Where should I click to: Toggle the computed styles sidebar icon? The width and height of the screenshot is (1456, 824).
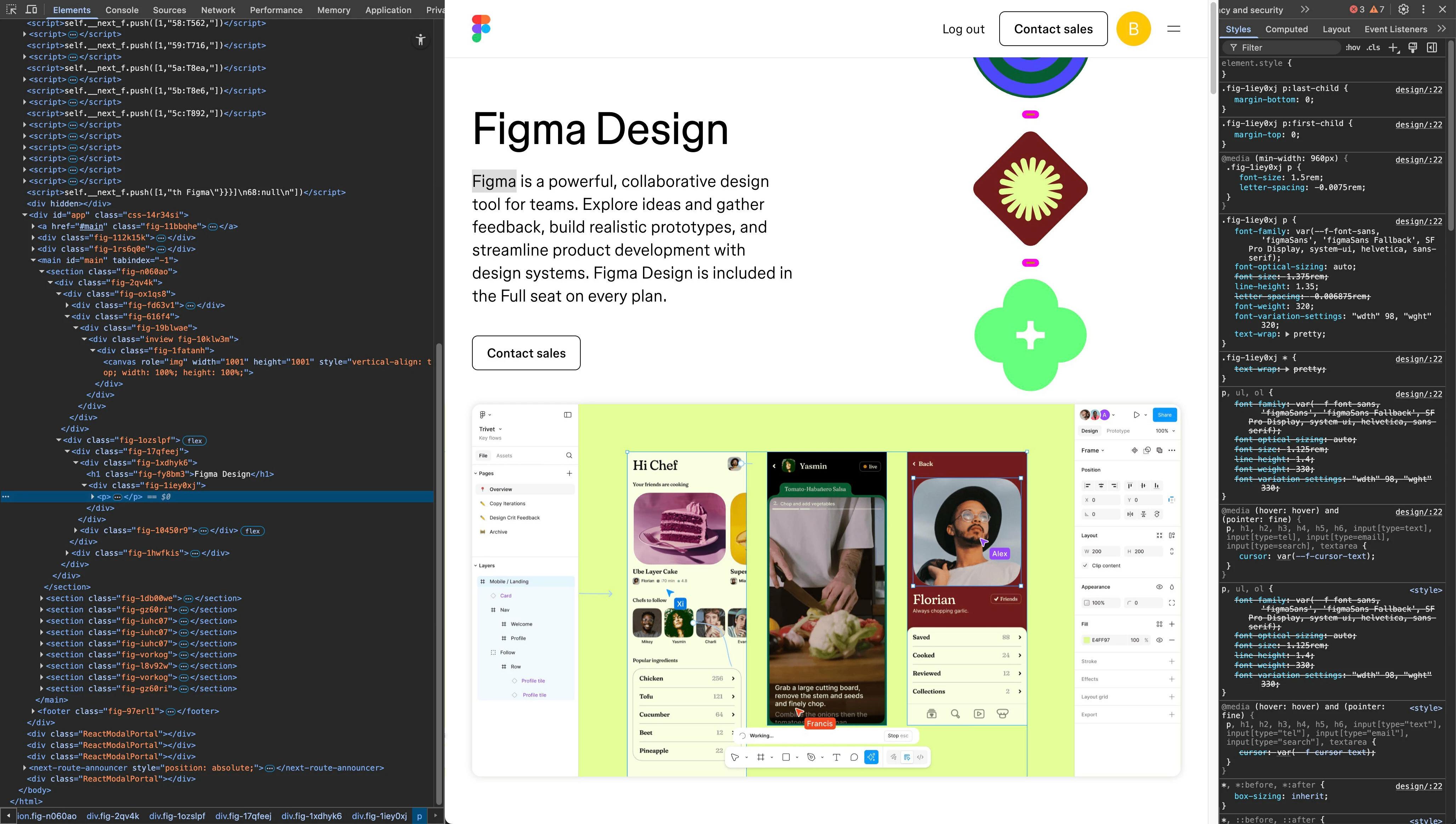(1432, 47)
